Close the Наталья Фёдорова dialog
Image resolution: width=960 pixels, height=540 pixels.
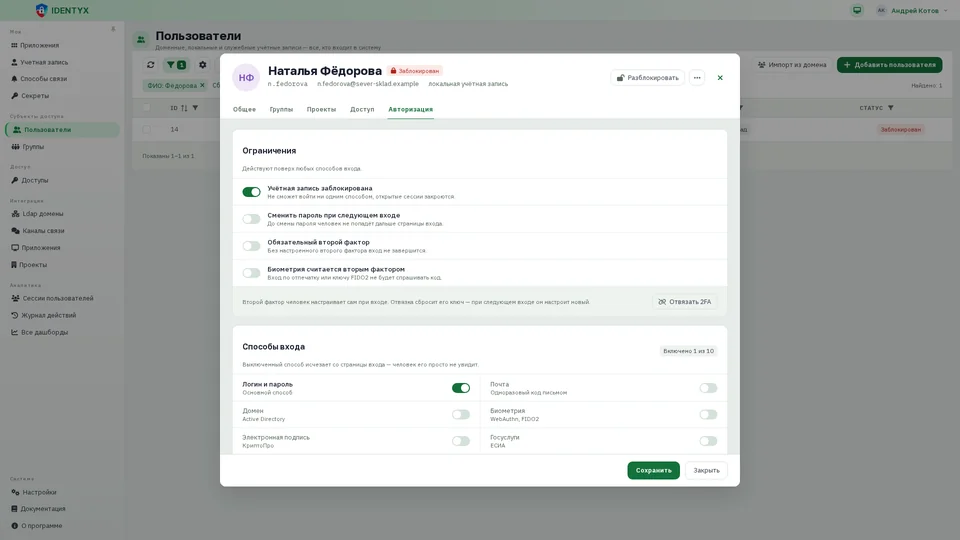coord(720,78)
